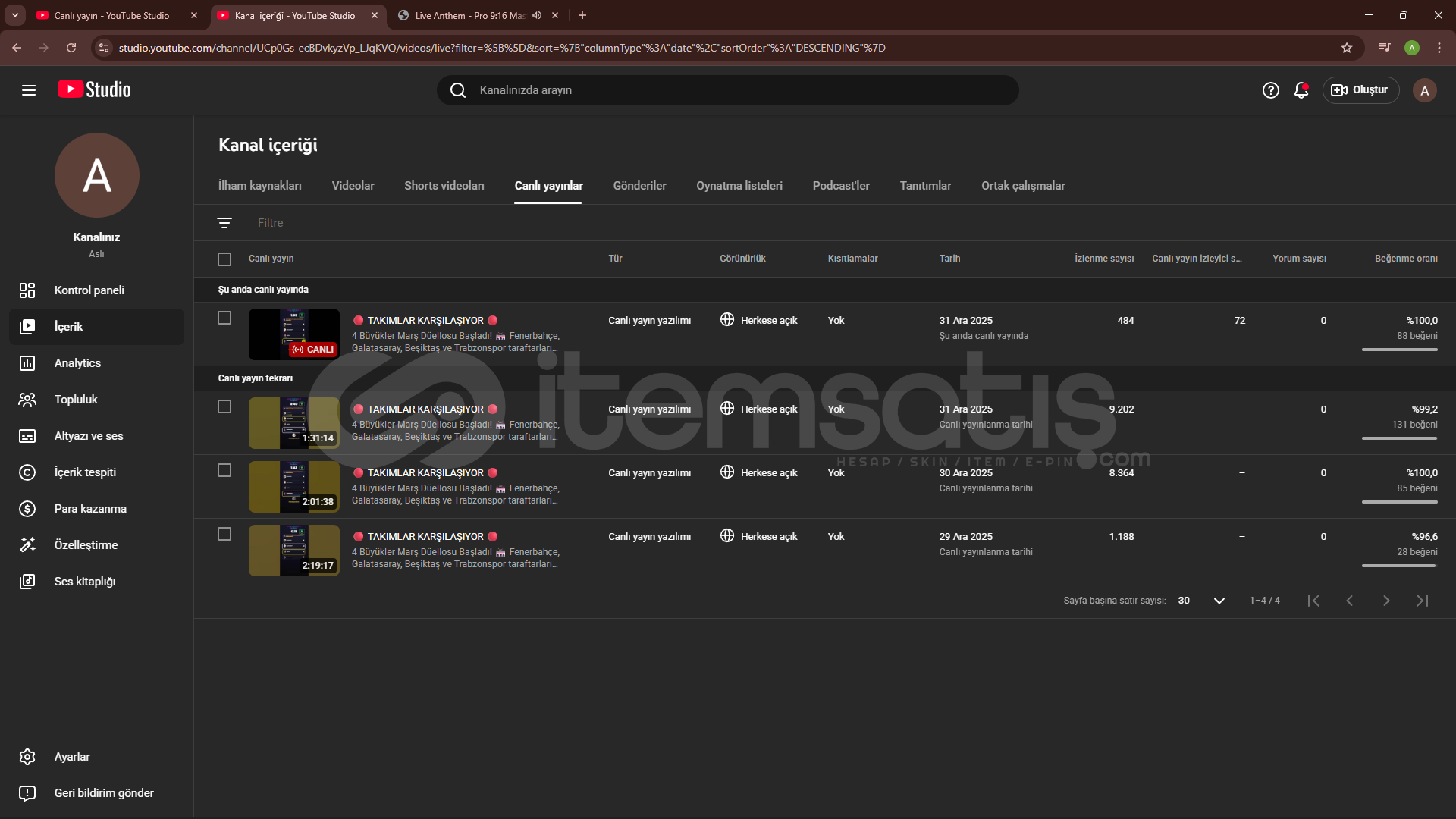The image size is (1456, 819).
Task: Switch to the Videolar tab
Action: point(353,186)
